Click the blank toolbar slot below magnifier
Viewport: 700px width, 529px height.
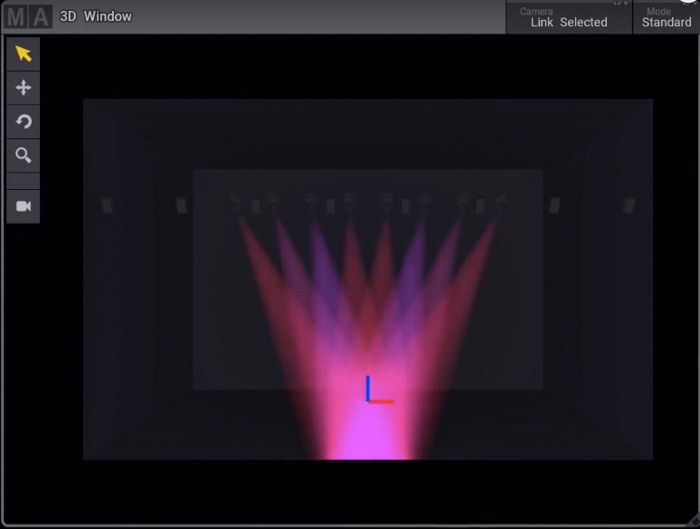(23, 181)
